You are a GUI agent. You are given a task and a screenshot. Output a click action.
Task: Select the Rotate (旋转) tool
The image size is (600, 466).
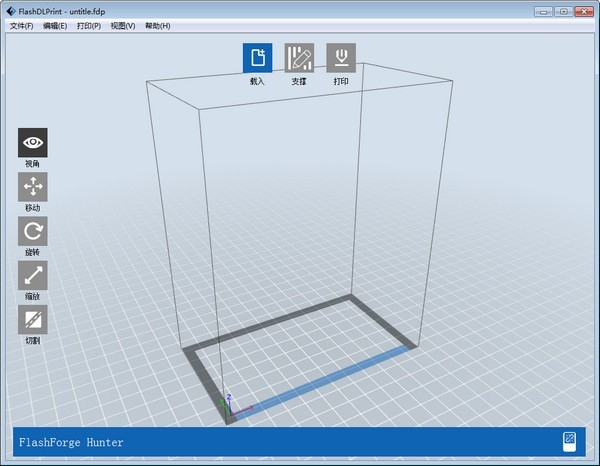coord(33,231)
